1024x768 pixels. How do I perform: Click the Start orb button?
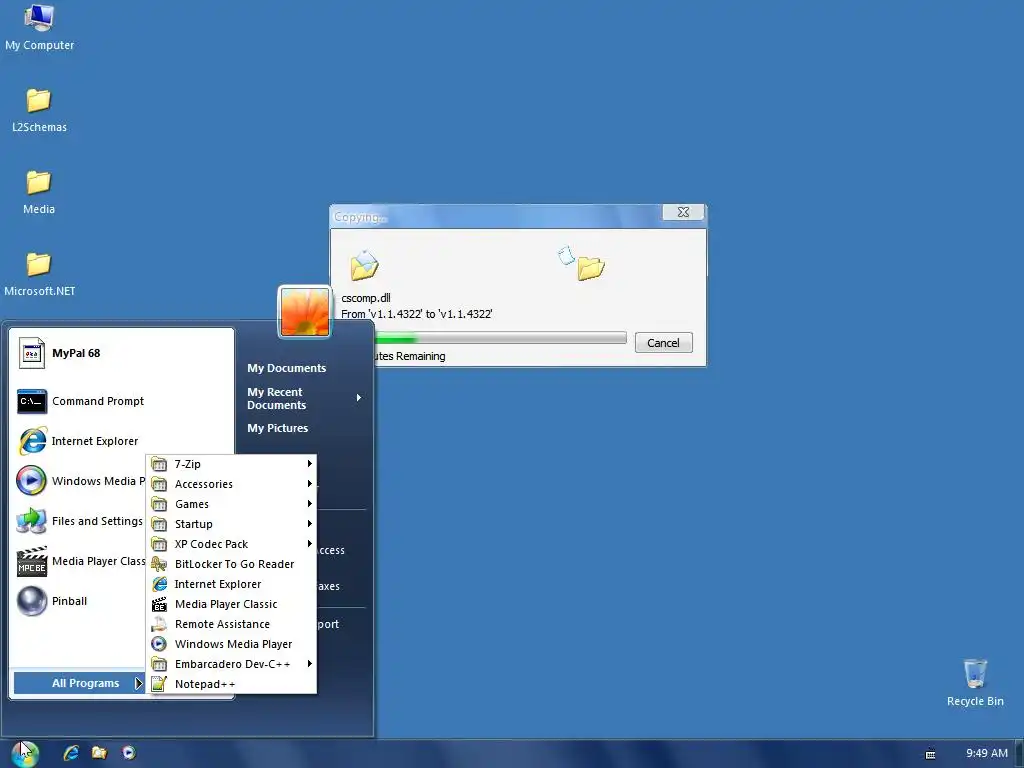pyautogui.click(x=25, y=753)
